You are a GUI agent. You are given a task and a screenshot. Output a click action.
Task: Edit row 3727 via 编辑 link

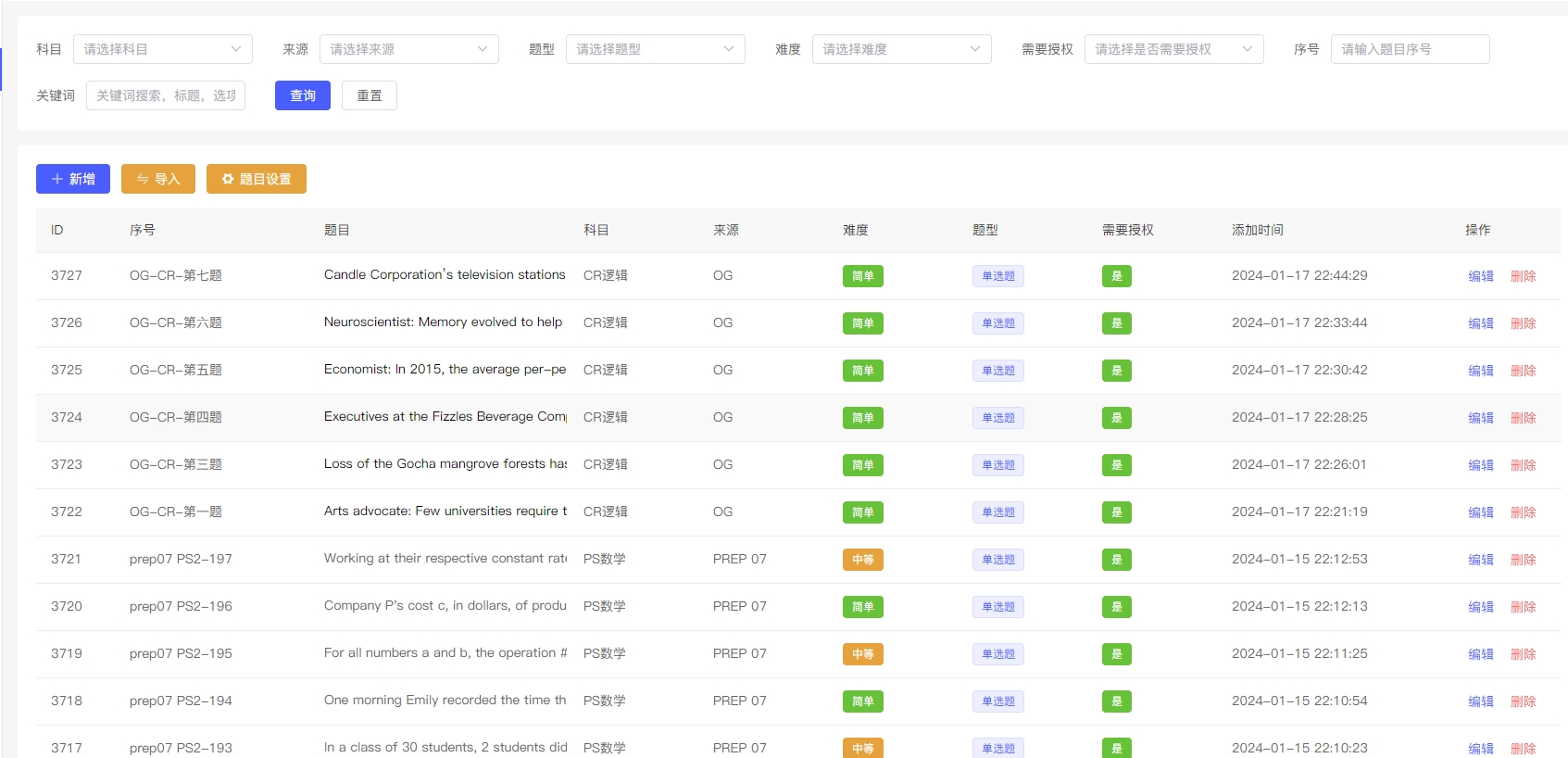click(x=1480, y=276)
